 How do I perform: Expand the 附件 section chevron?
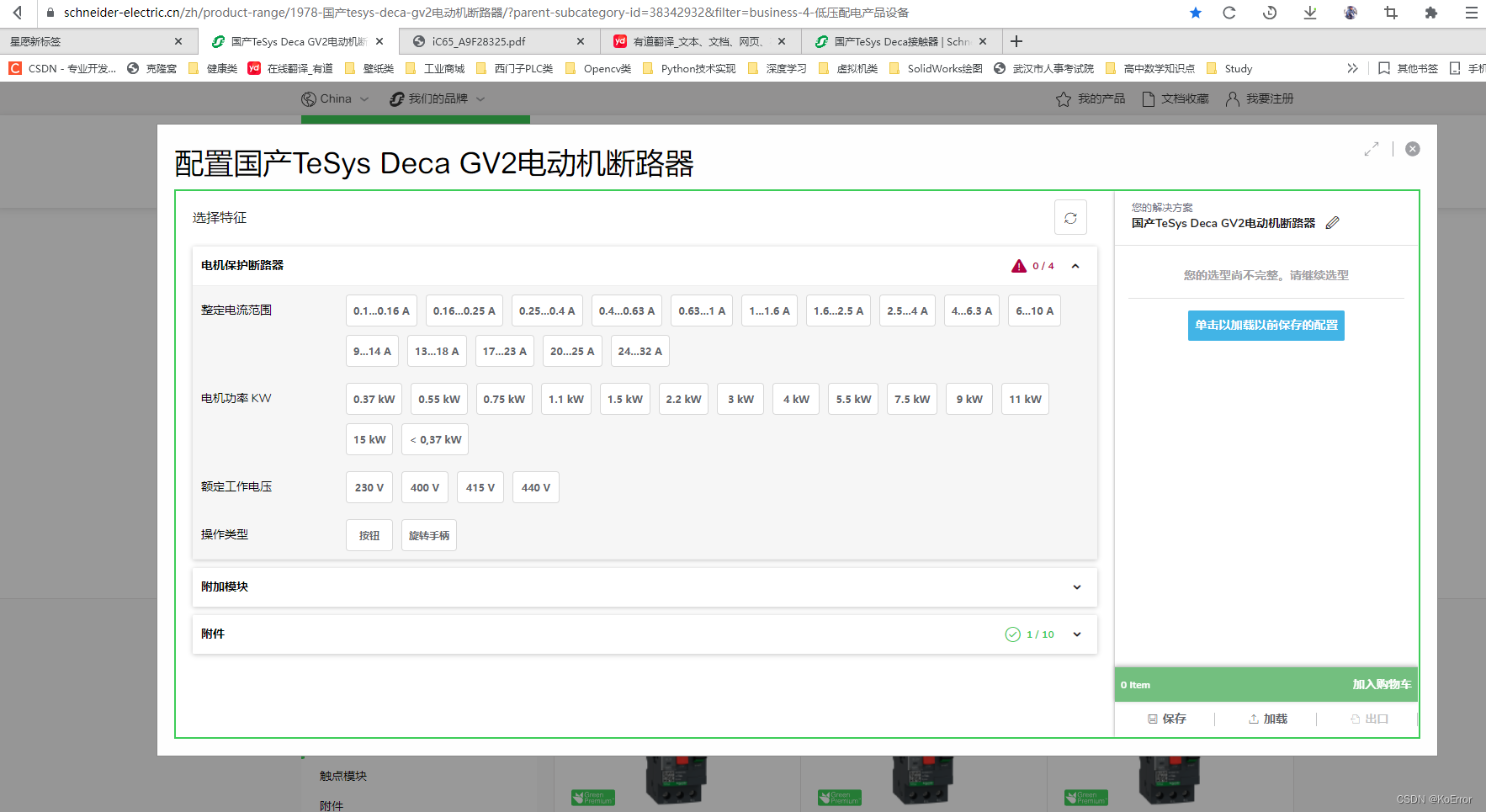tap(1077, 634)
